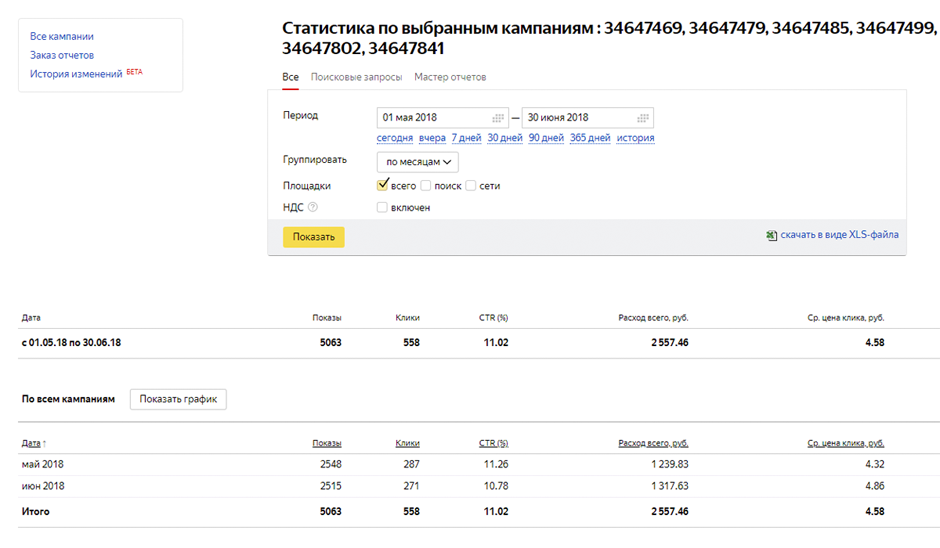
Task: Select the Все tab
Action: pyautogui.click(x=290, y=77)
